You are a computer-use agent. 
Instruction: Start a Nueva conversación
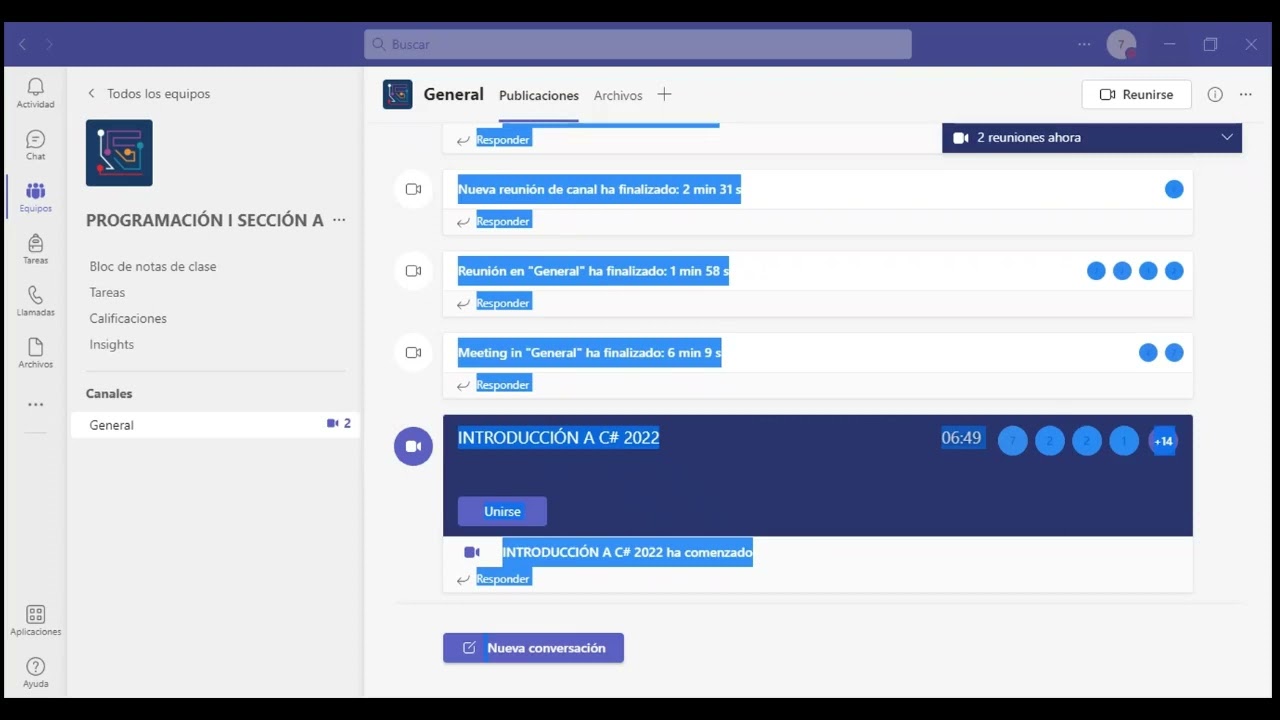point(533,648)
